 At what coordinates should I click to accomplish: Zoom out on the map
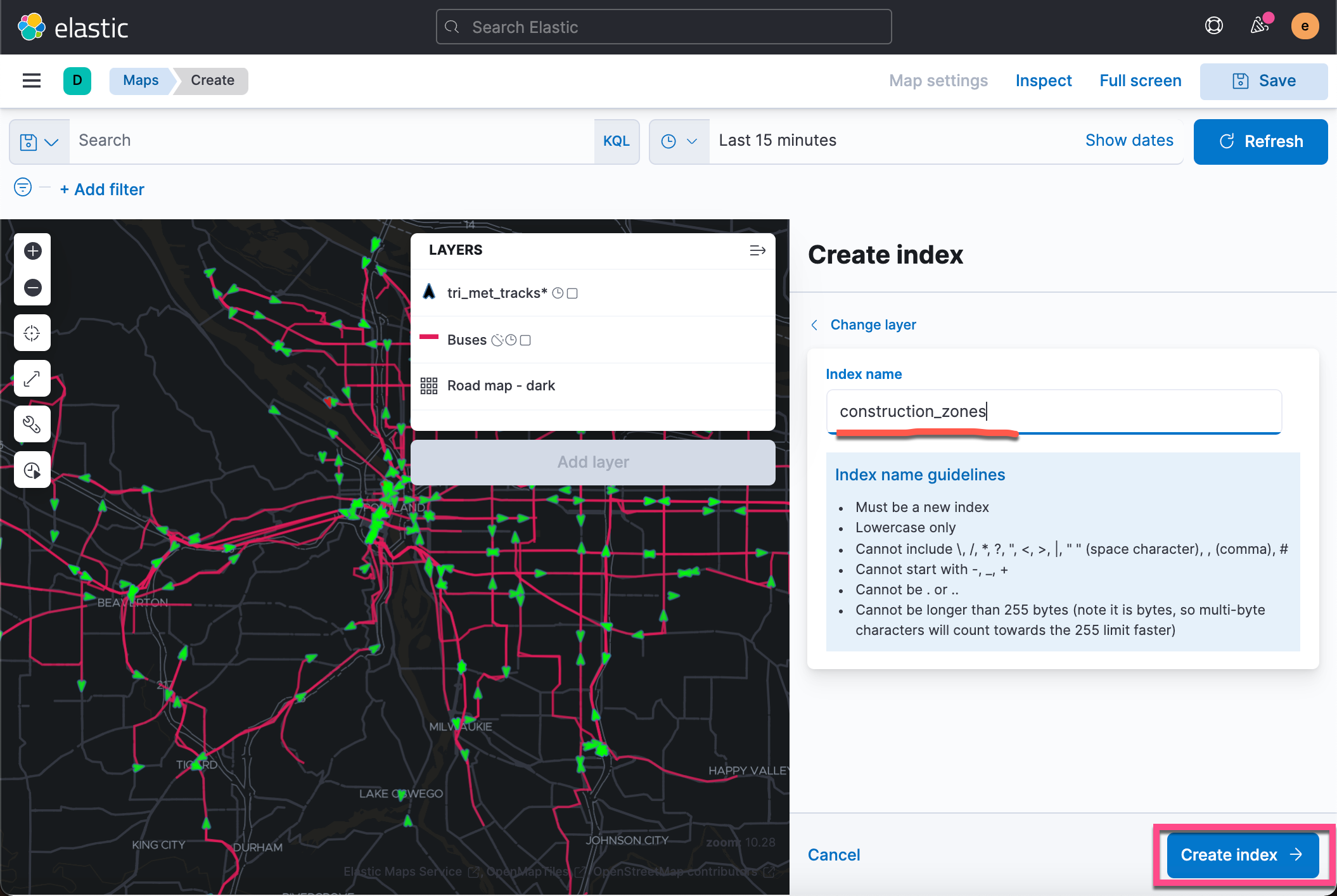[x=32, y=287]
